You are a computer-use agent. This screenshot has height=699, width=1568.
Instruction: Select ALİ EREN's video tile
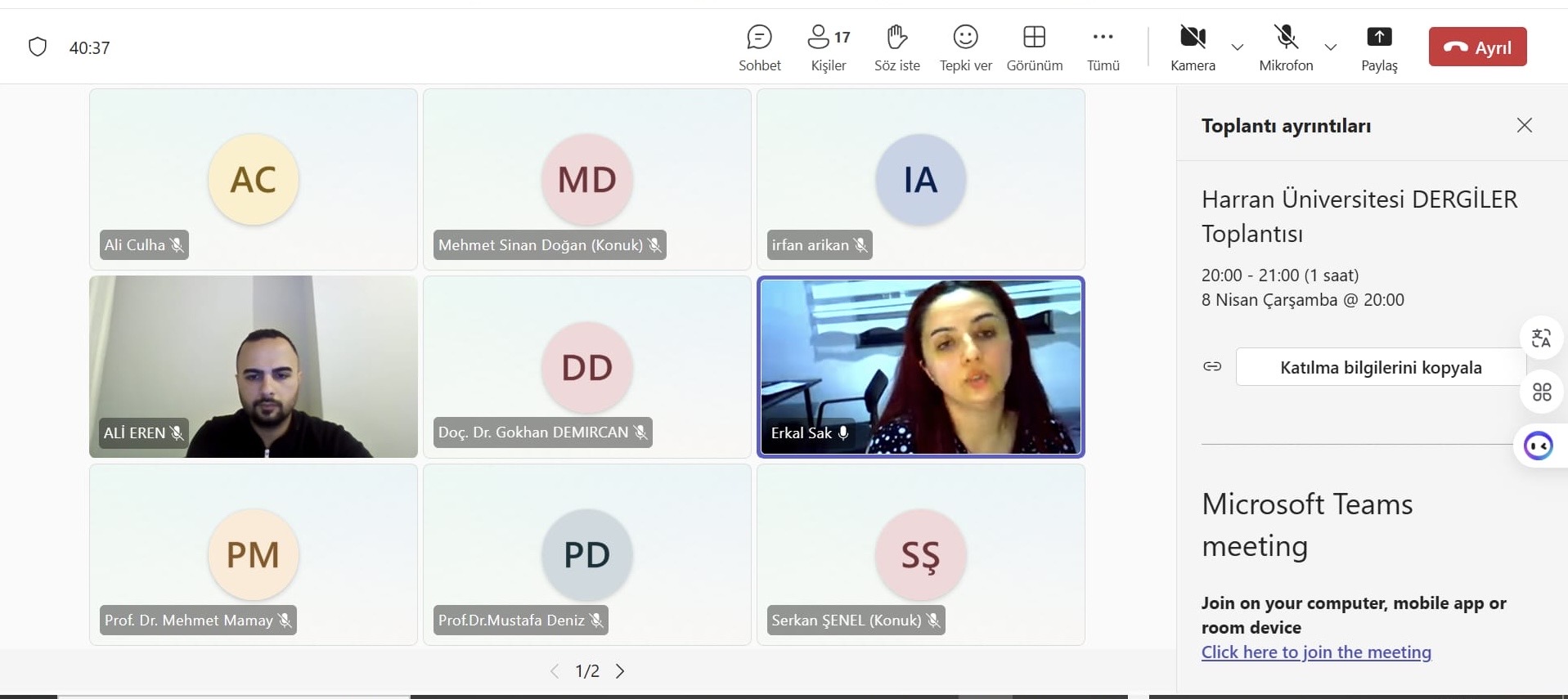click(253, 366)
